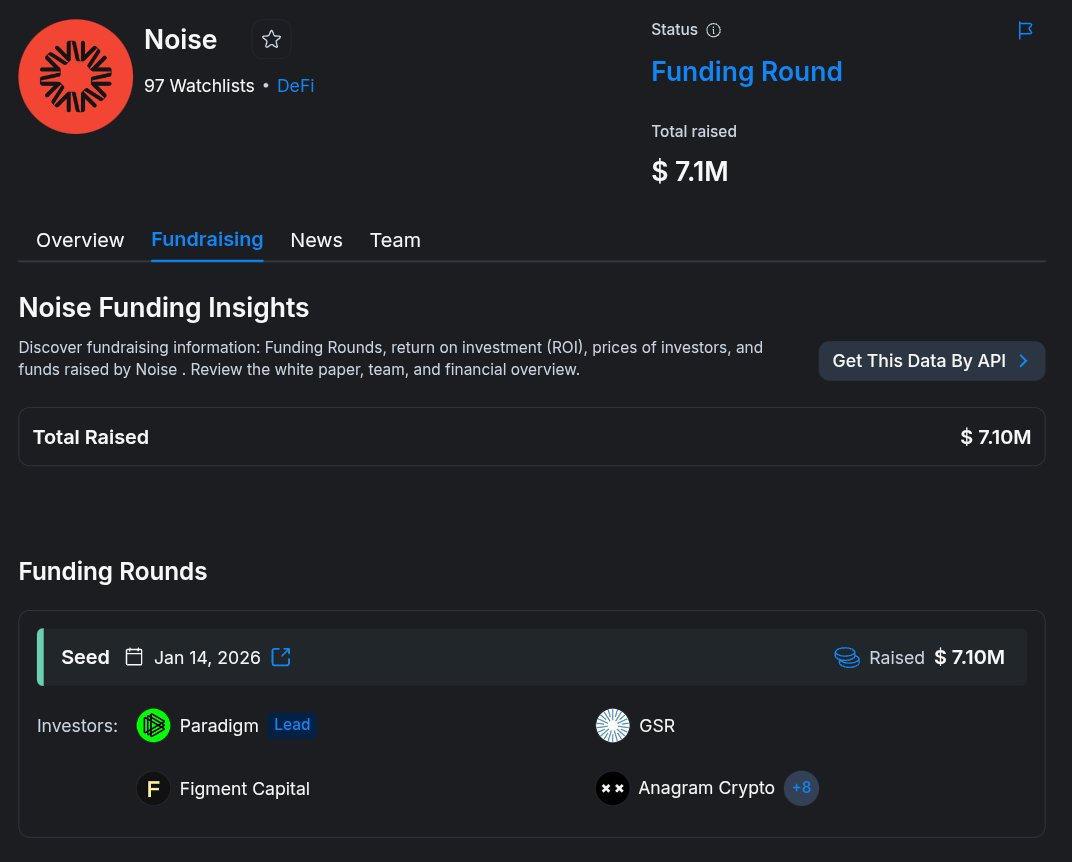
Task: Add Noise to watchlist with star icon
Action: [x=271, y=40]
